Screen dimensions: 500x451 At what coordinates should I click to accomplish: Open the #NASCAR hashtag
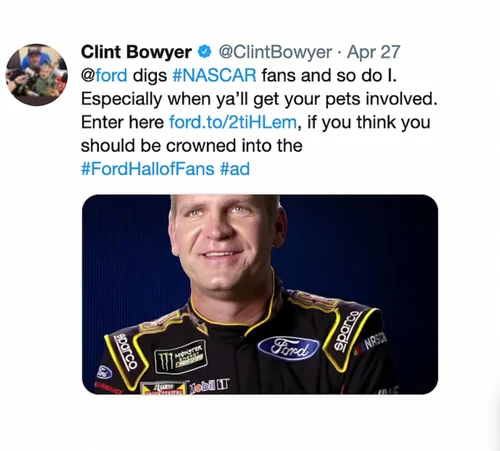pyautogui.click(x=214, y=75)
